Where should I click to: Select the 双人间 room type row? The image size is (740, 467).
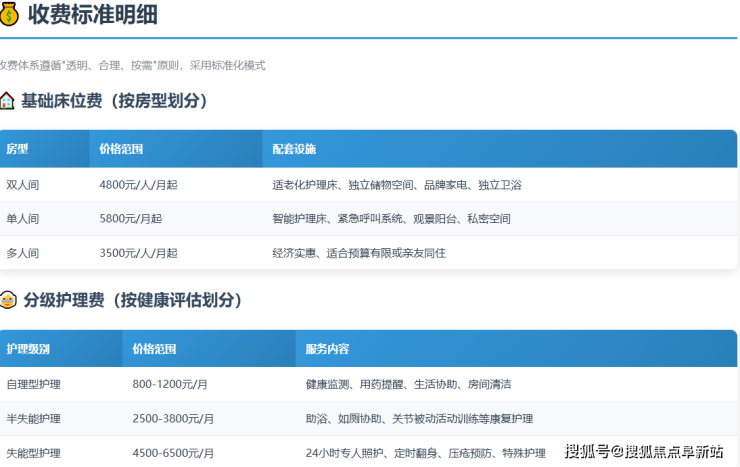(x=22, y=185)
